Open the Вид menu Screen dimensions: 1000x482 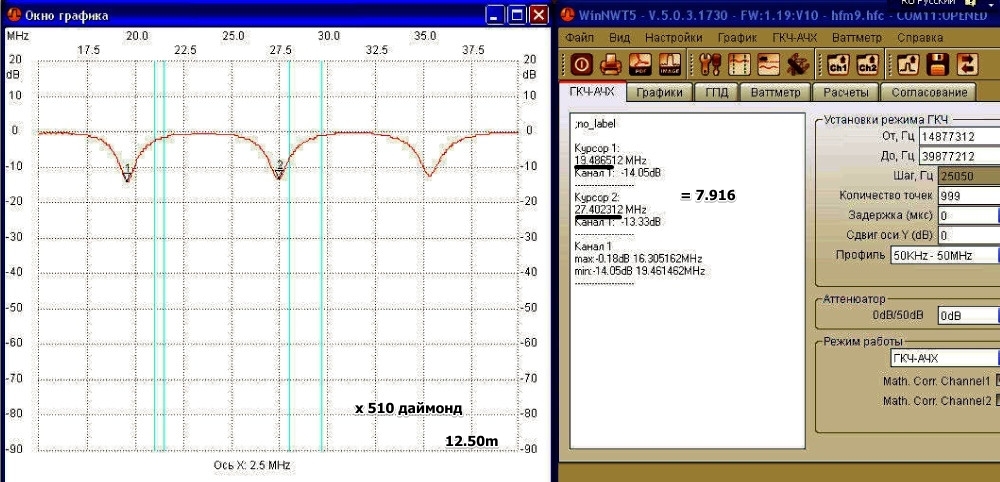[619, 38]
